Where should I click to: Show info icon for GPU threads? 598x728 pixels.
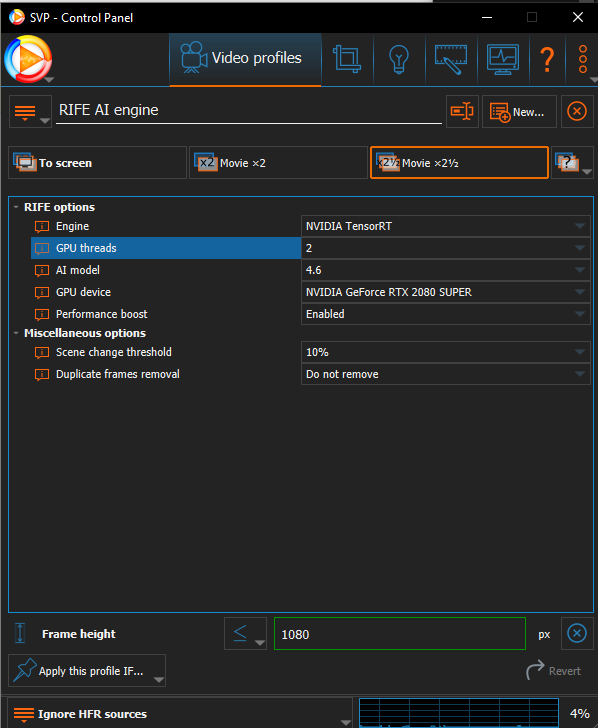[42, 248]
